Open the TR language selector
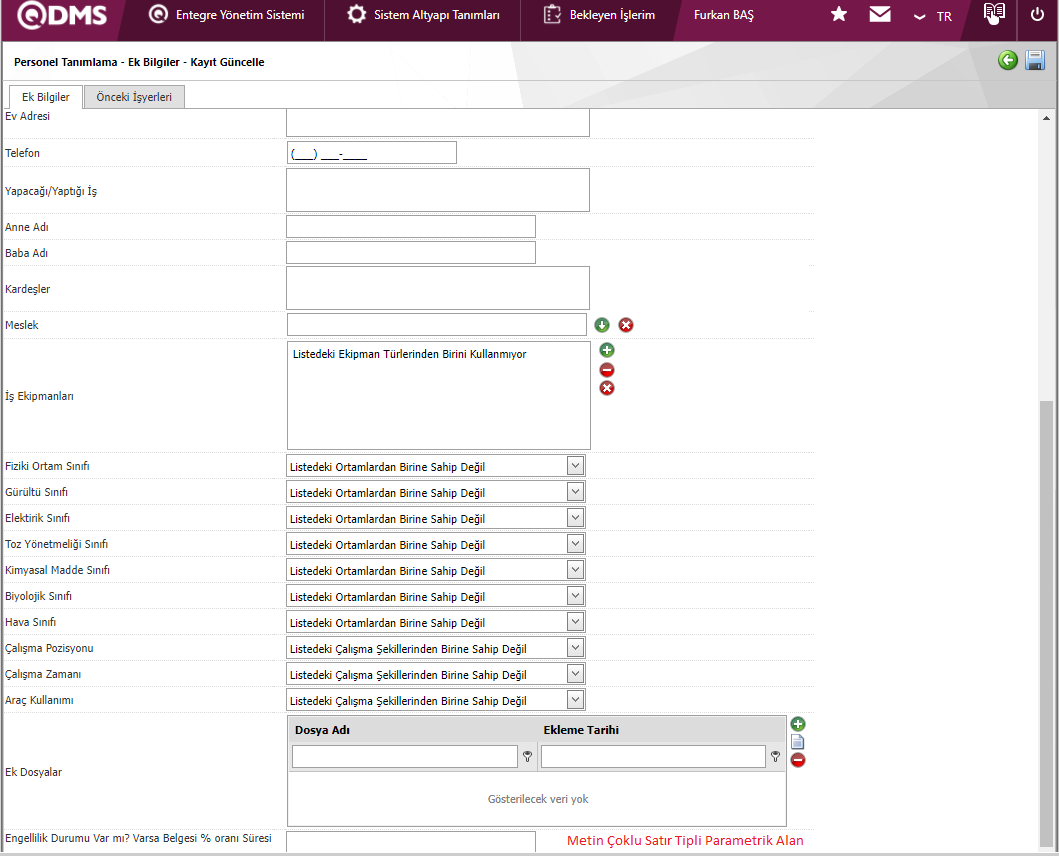The height and width of the screenshot is (856, 1059). (933, 16)
